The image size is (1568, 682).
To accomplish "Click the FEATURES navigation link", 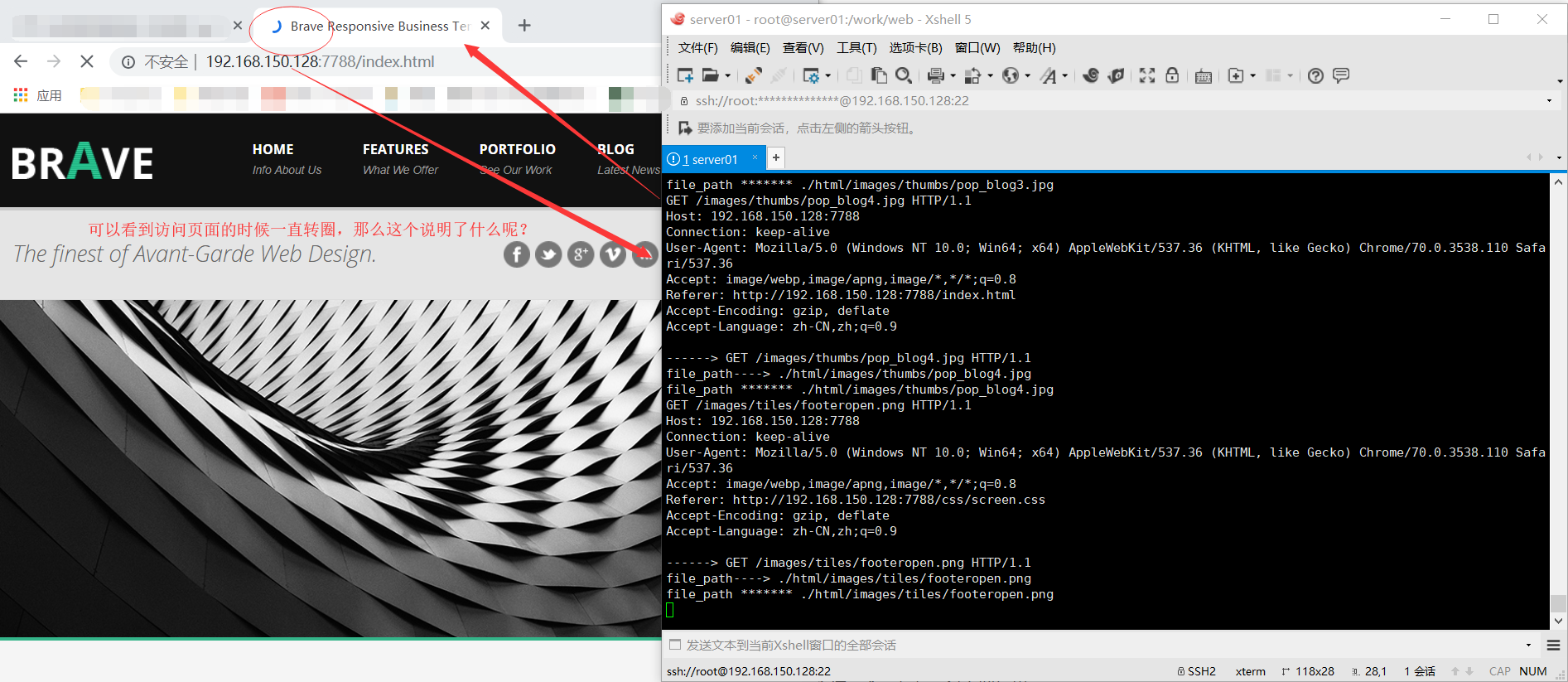I will pos(395,149).
